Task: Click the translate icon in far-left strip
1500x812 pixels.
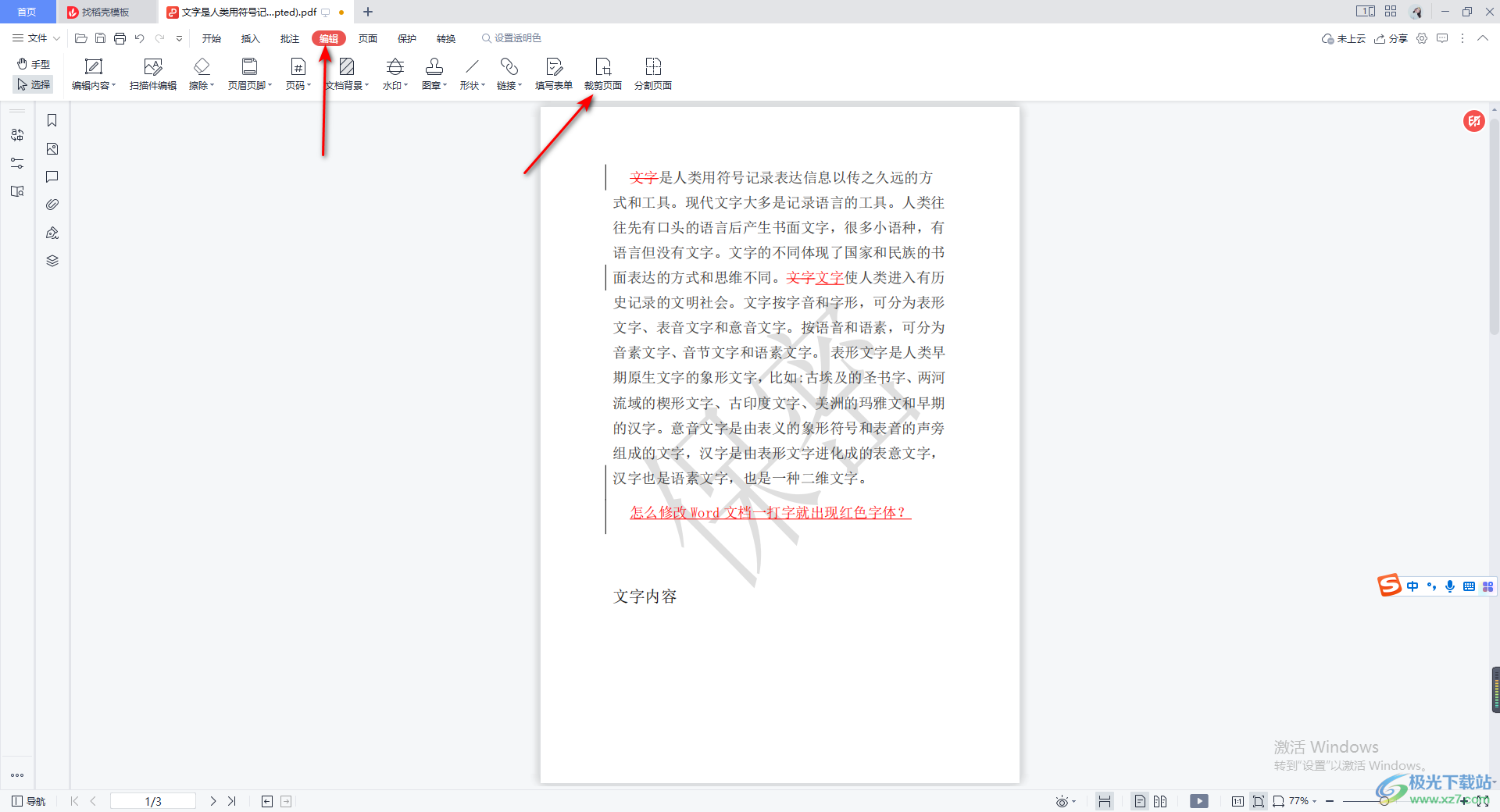Action: click(17, 134)
